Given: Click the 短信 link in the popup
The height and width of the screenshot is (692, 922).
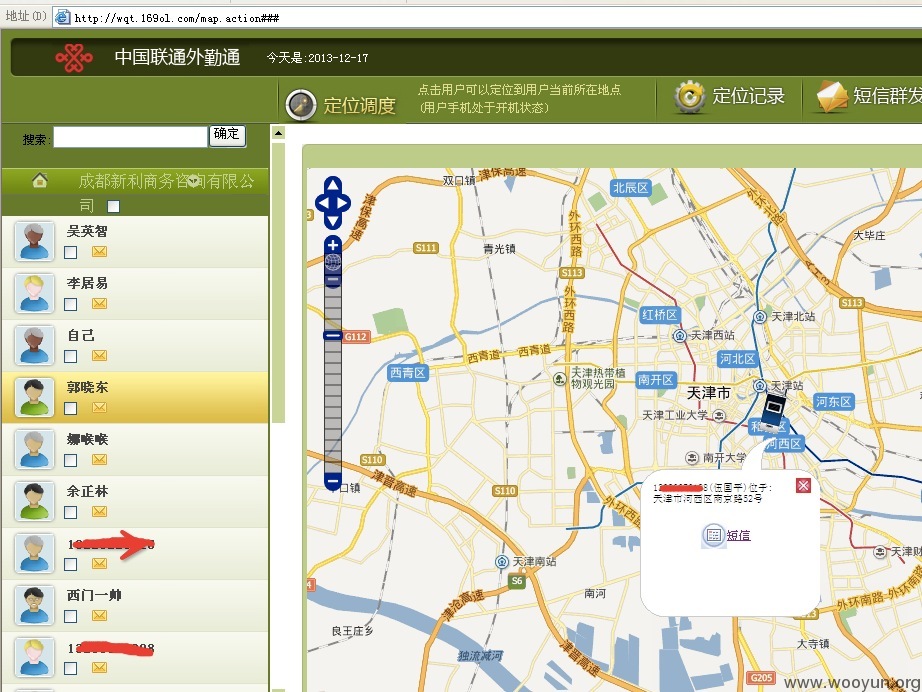Looking at the screenshot, I should point(738,535).
